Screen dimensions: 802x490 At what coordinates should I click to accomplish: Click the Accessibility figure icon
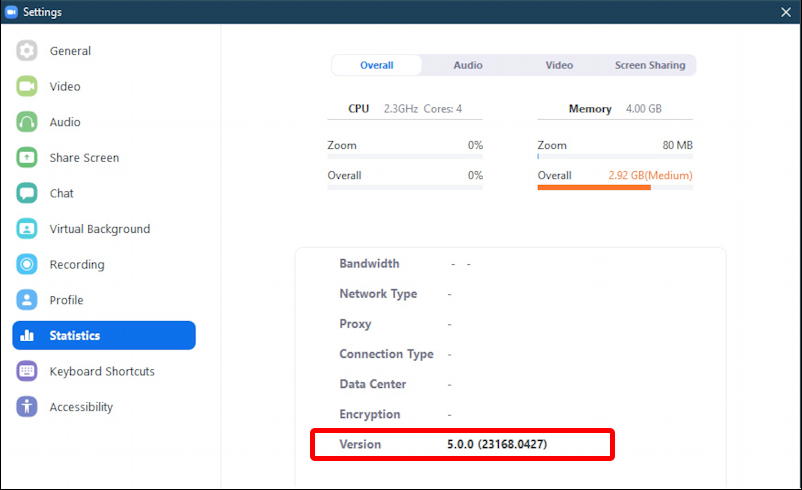pos(27,407)
